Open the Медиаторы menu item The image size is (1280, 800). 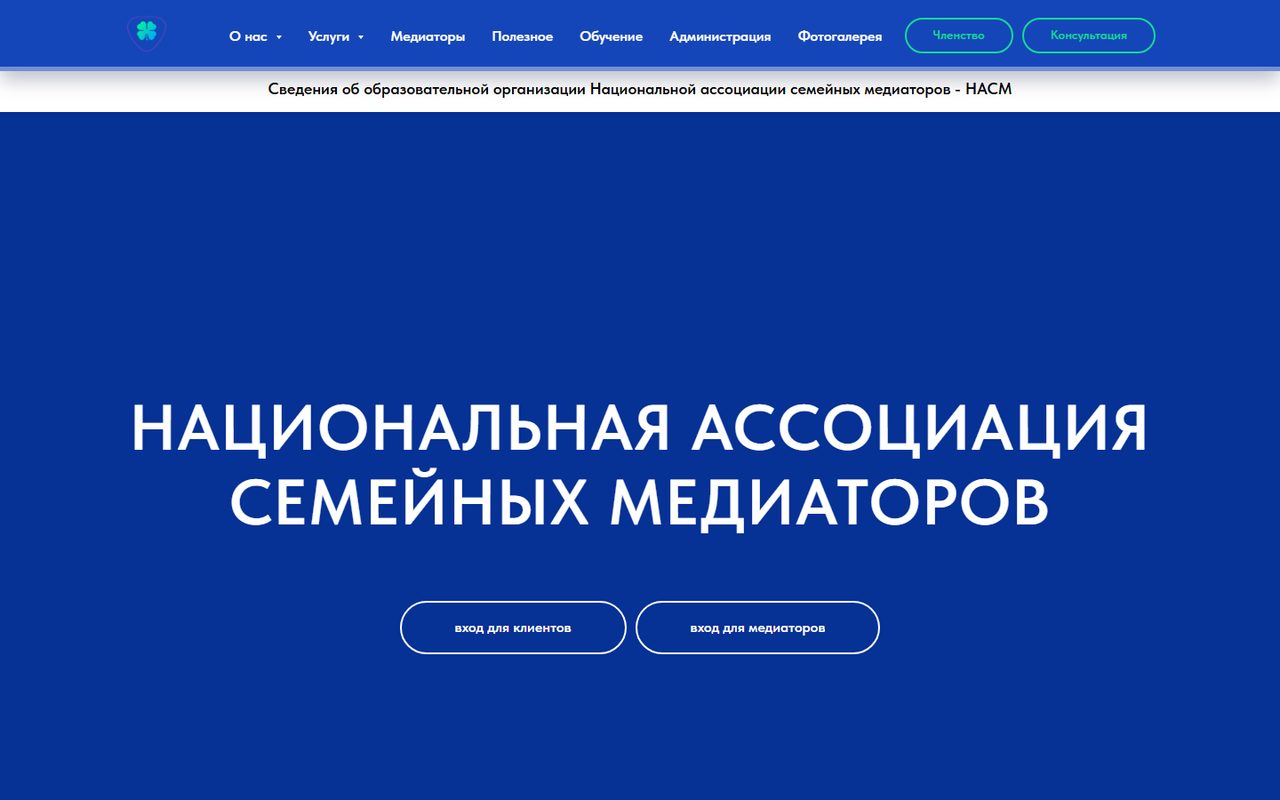pos(428,36)
